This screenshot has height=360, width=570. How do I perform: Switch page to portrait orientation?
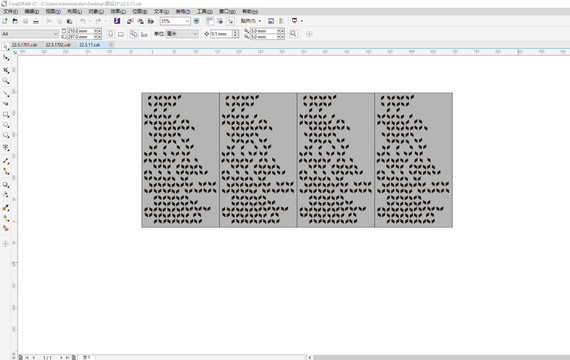tap(111, 34)
